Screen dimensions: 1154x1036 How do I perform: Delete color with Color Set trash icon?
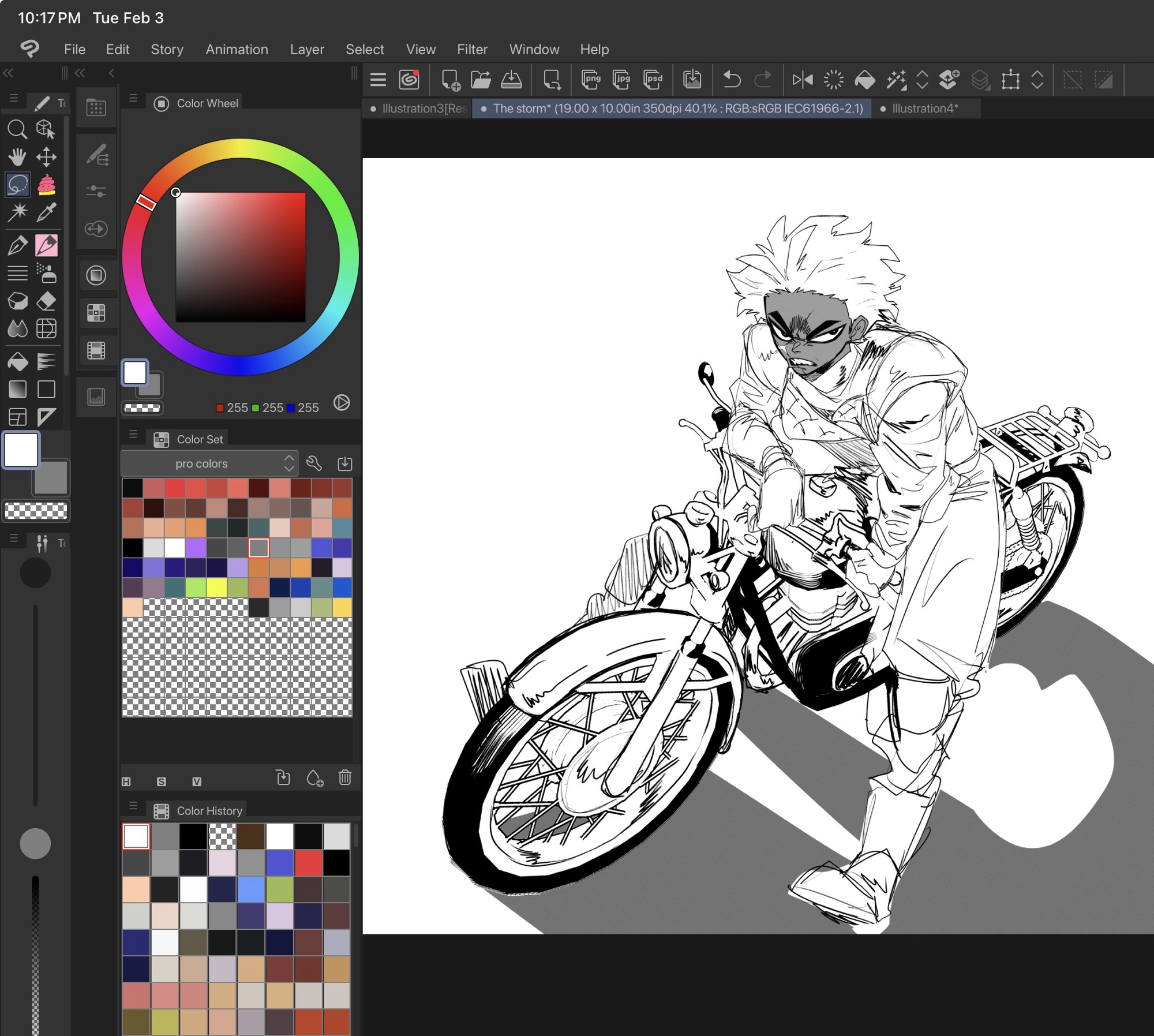pyautogui.click(x=344, y=777)
